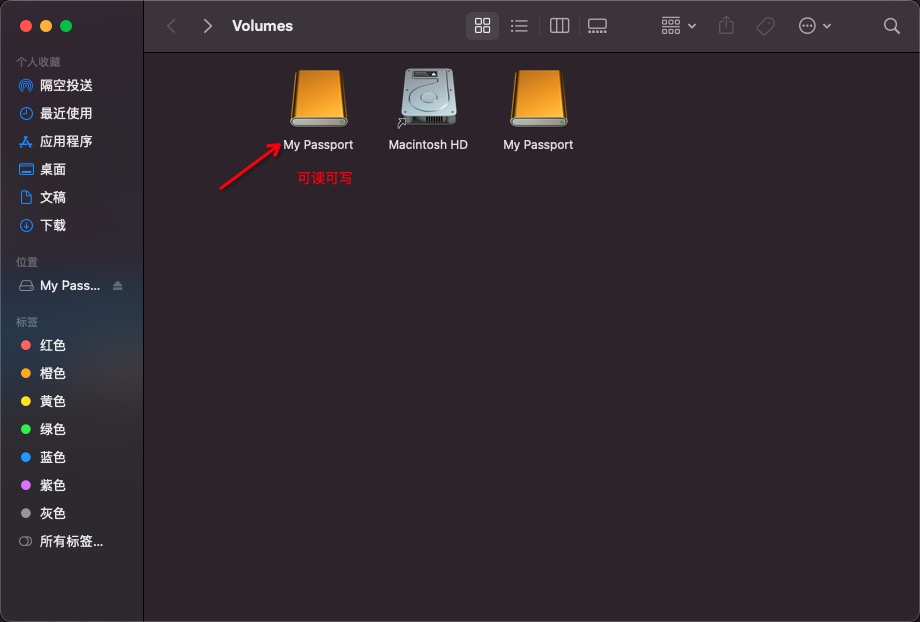Viewport: 920px width, 622px height.
Task: Click the tag toolbar icon
Action: pos(766,26)
